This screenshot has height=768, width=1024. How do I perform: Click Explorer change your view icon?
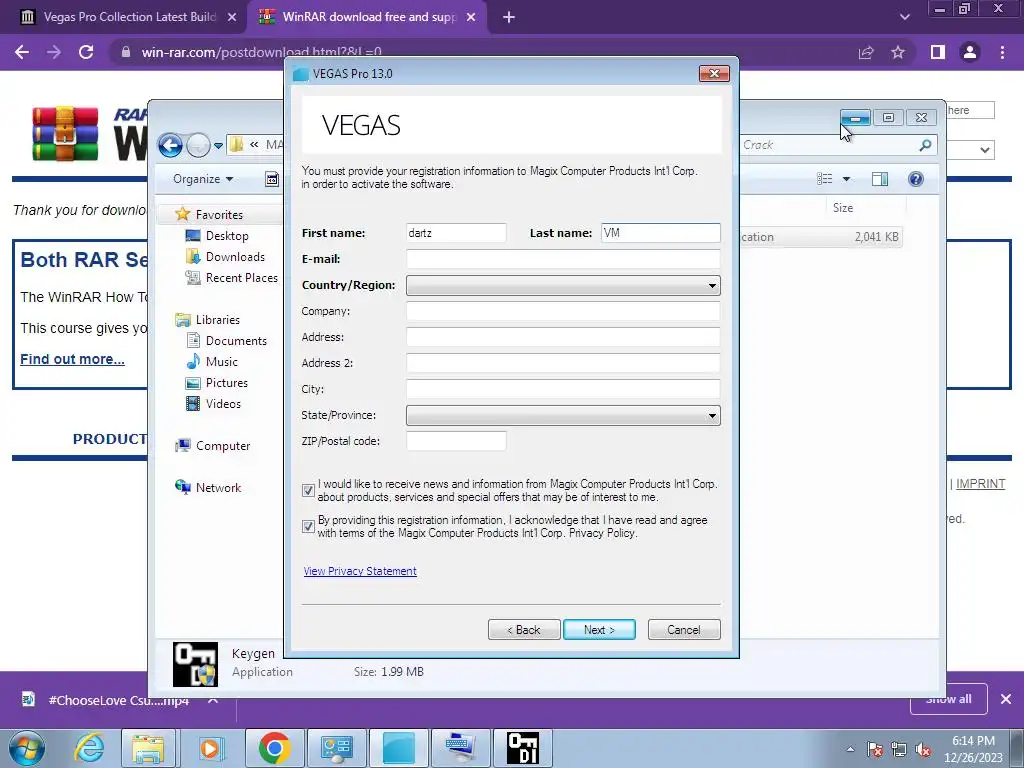[825, 179]
